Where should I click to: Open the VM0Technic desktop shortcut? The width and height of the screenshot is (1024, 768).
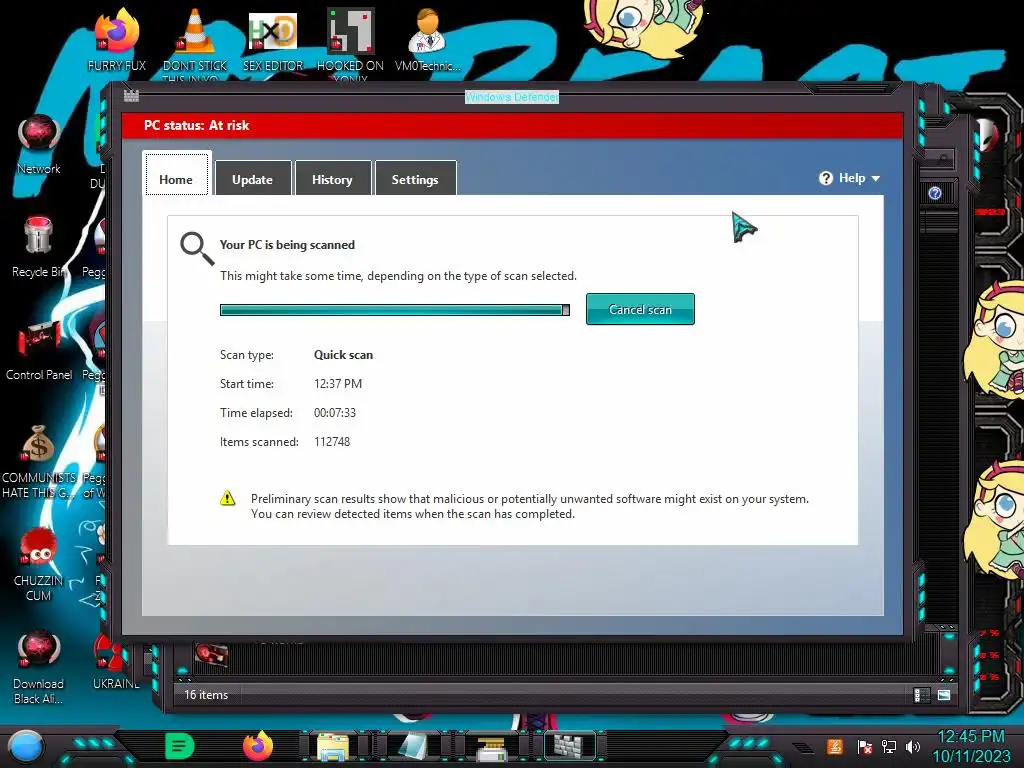point(428,42)
